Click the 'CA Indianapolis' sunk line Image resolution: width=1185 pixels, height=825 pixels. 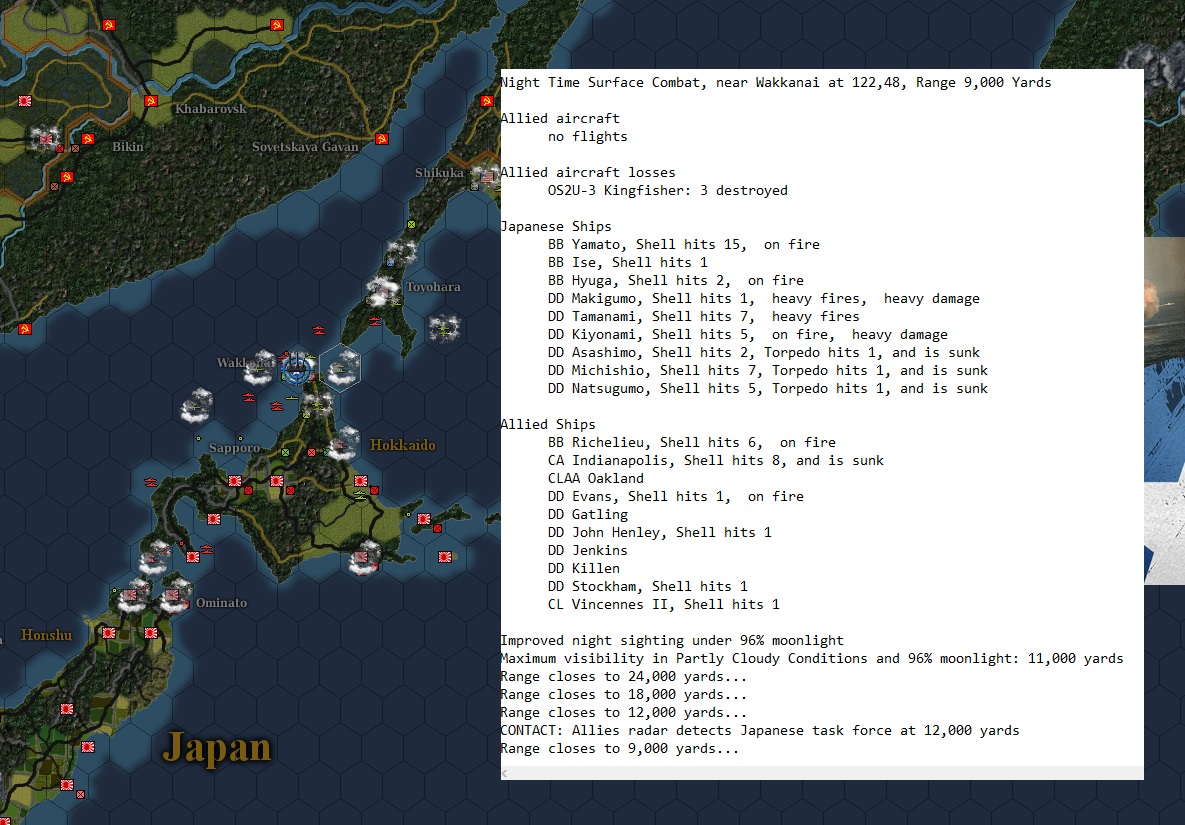(716, 461)
